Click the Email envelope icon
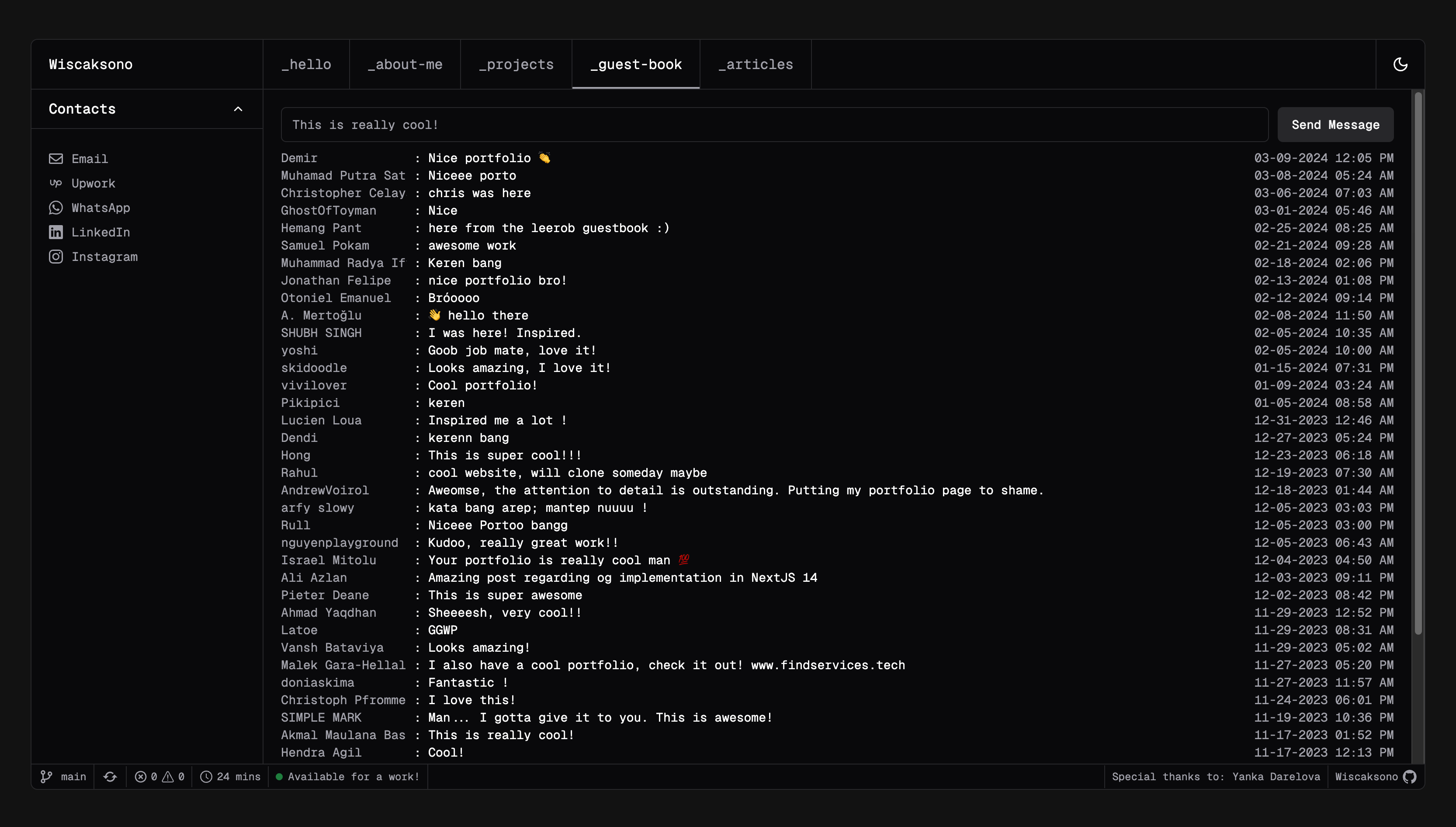 tap(55, 159)
